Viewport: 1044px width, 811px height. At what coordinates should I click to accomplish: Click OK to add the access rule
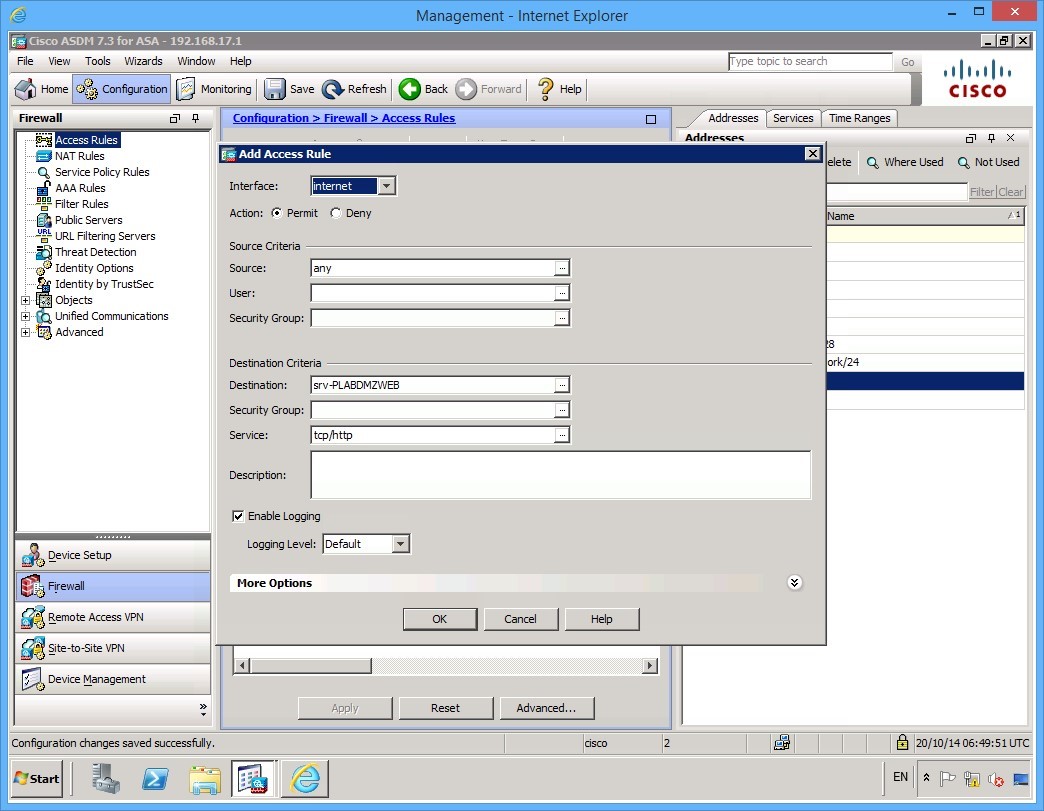[439, 619]
